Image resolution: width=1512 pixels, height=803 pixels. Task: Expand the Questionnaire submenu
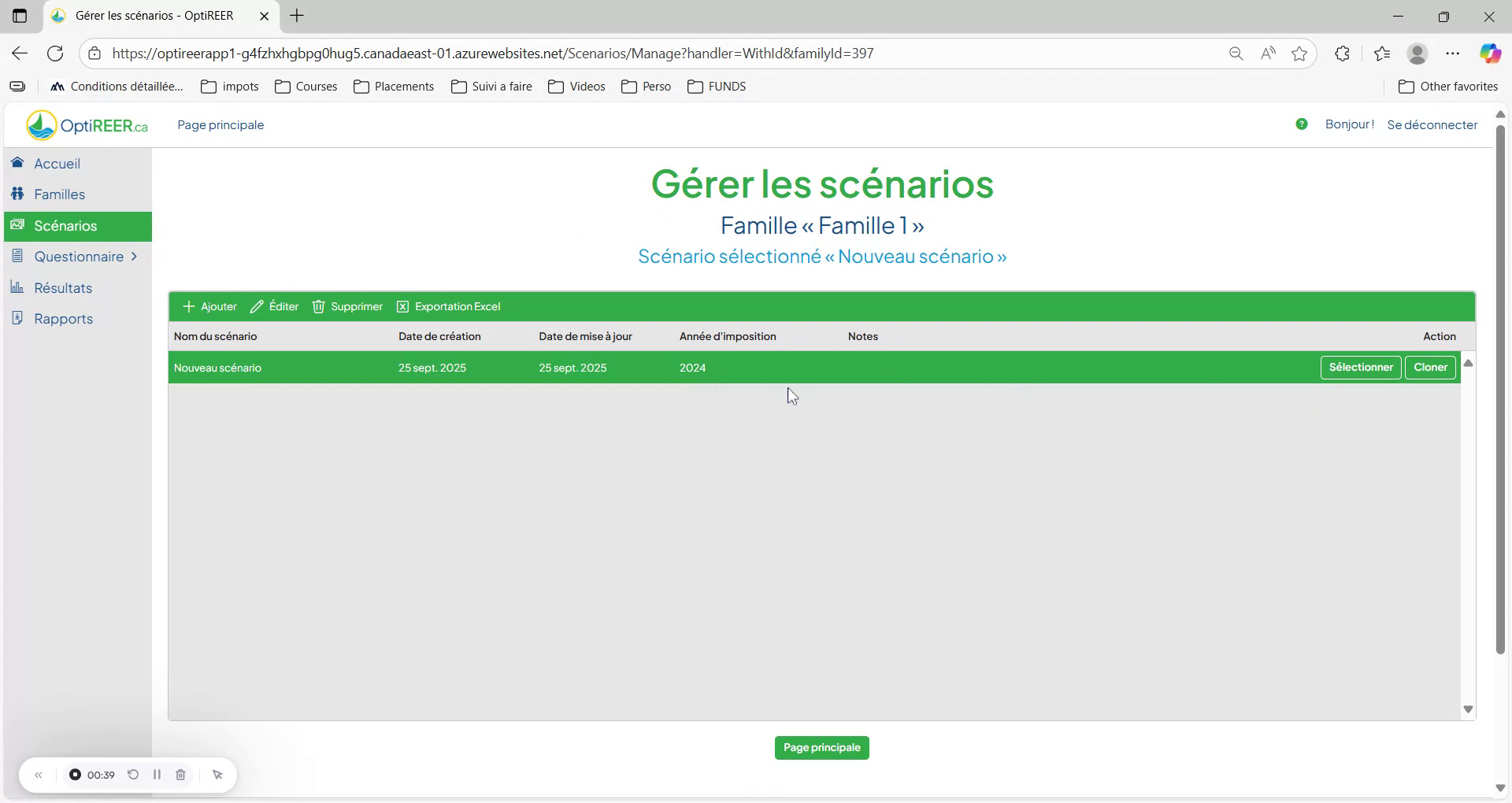pos(135,256)
